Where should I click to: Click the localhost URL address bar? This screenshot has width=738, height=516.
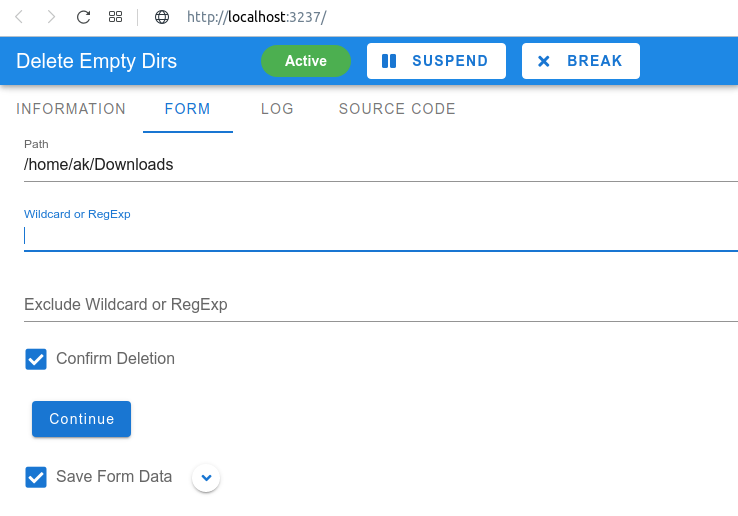click(257, 17)
